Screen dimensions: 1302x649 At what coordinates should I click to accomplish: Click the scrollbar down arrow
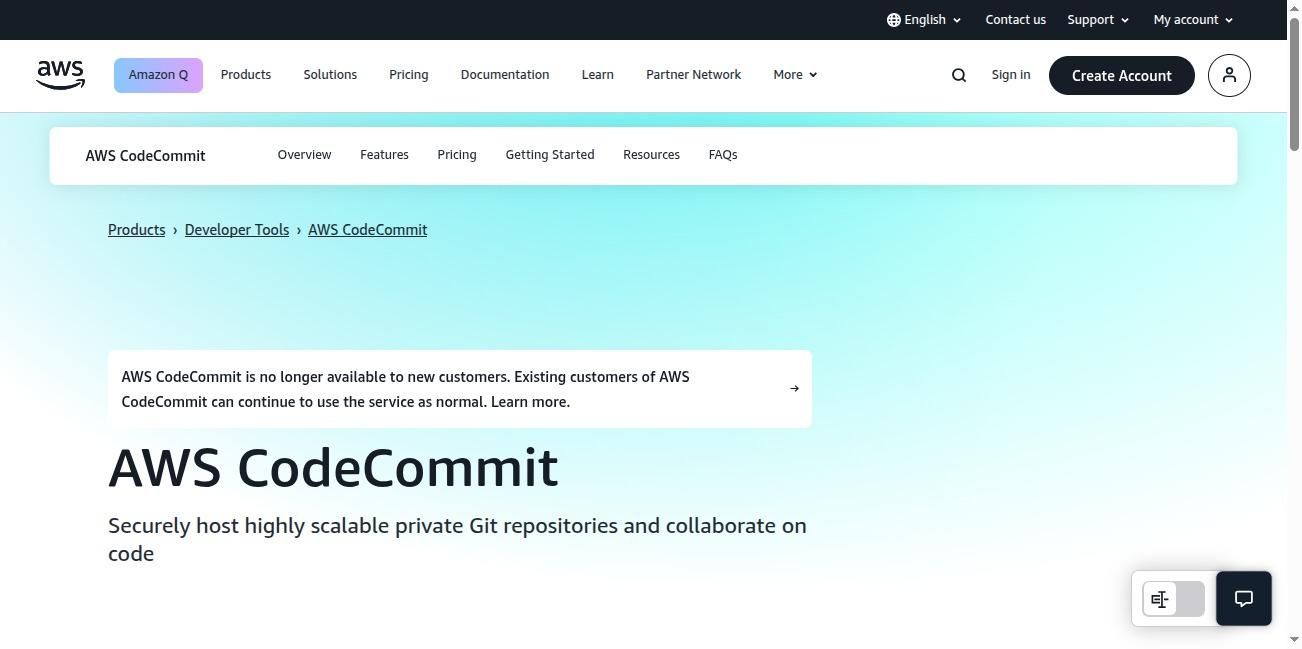click(1294, 640)
